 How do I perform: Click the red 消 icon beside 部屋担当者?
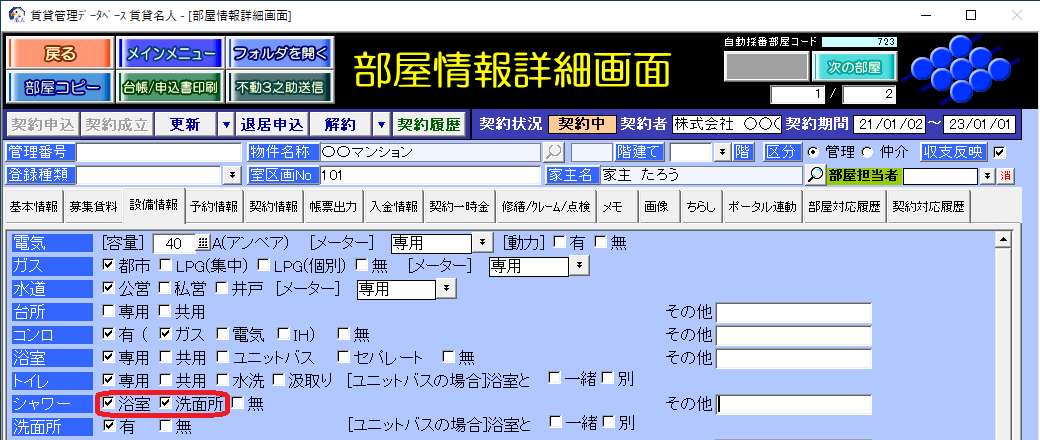tap(1006, 175)
